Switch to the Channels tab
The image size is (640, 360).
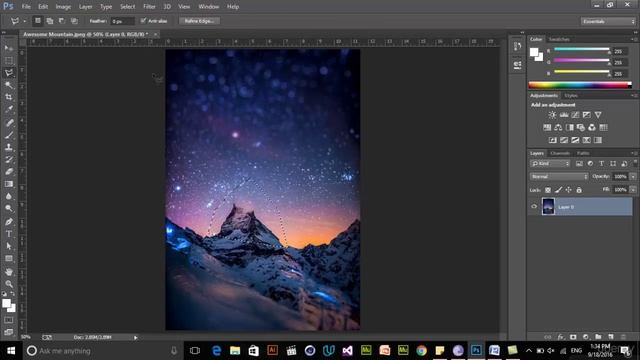pyautogui.click(x=560, y=153)
